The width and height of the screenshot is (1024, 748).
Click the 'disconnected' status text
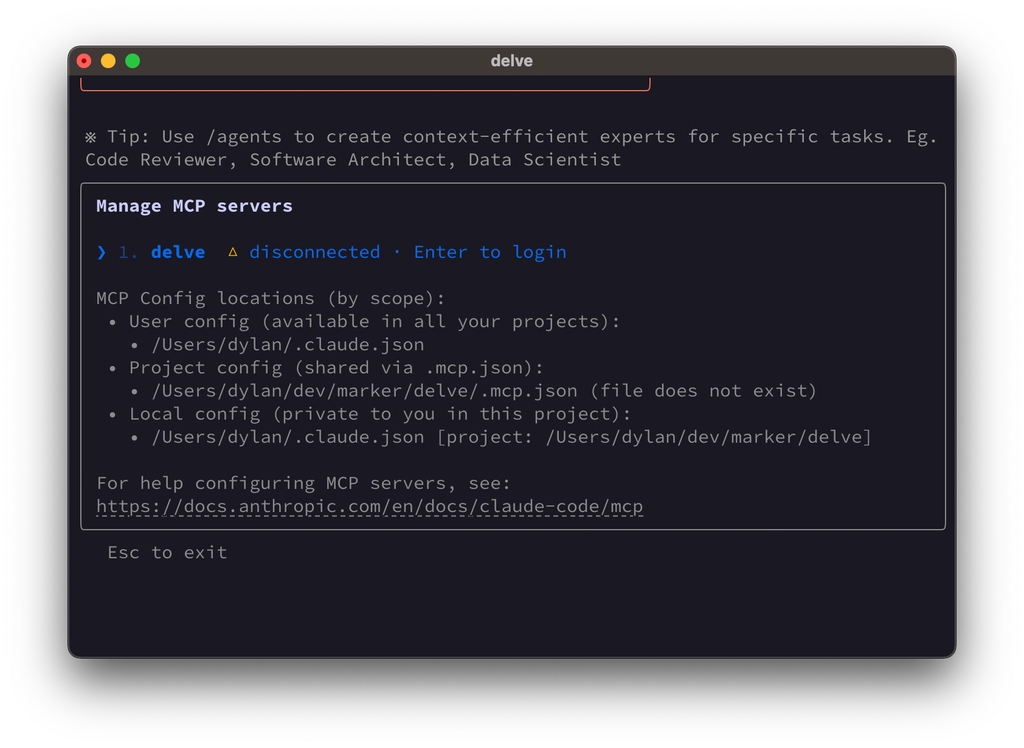click(x=314, y=252)
